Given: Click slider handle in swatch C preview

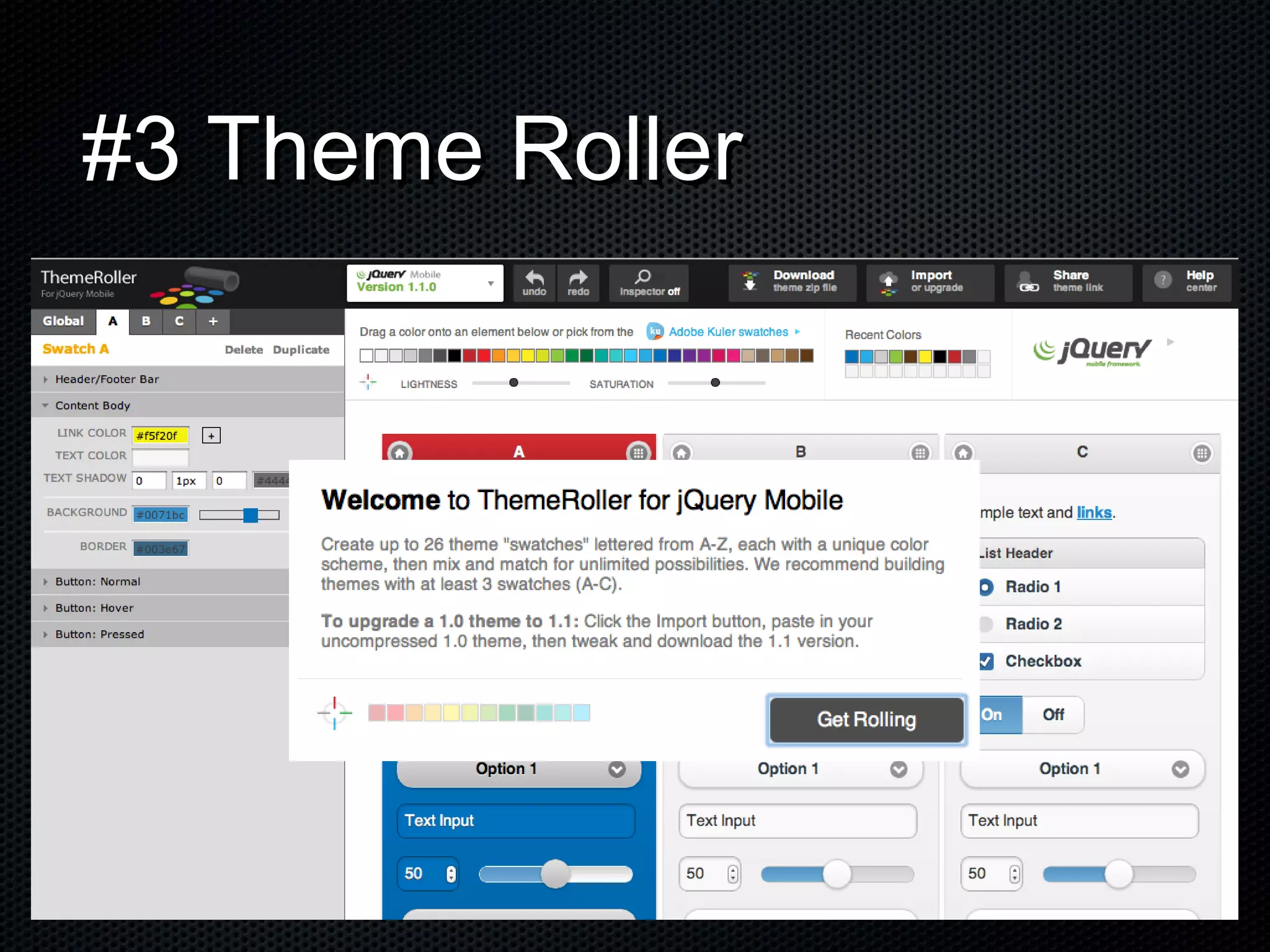Looking at the screenshot, I should click(x=1119, y=874).
